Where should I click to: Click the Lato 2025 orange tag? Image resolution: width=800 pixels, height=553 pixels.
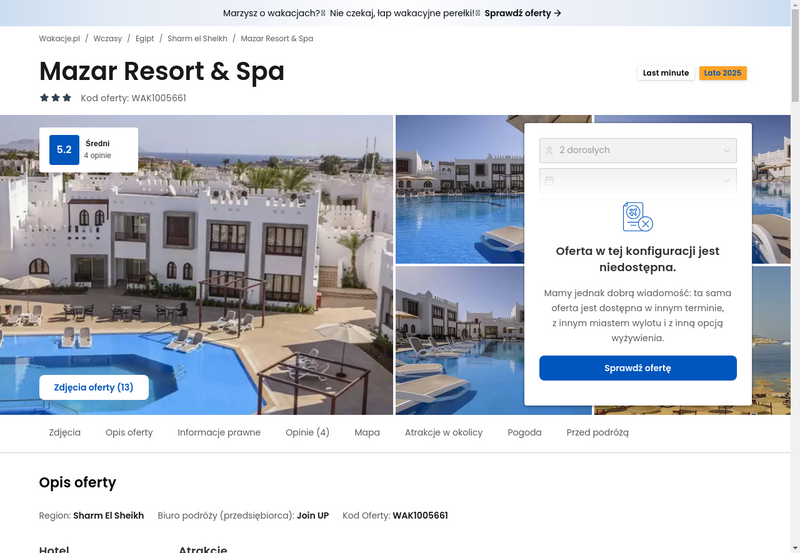click(722, 73)
